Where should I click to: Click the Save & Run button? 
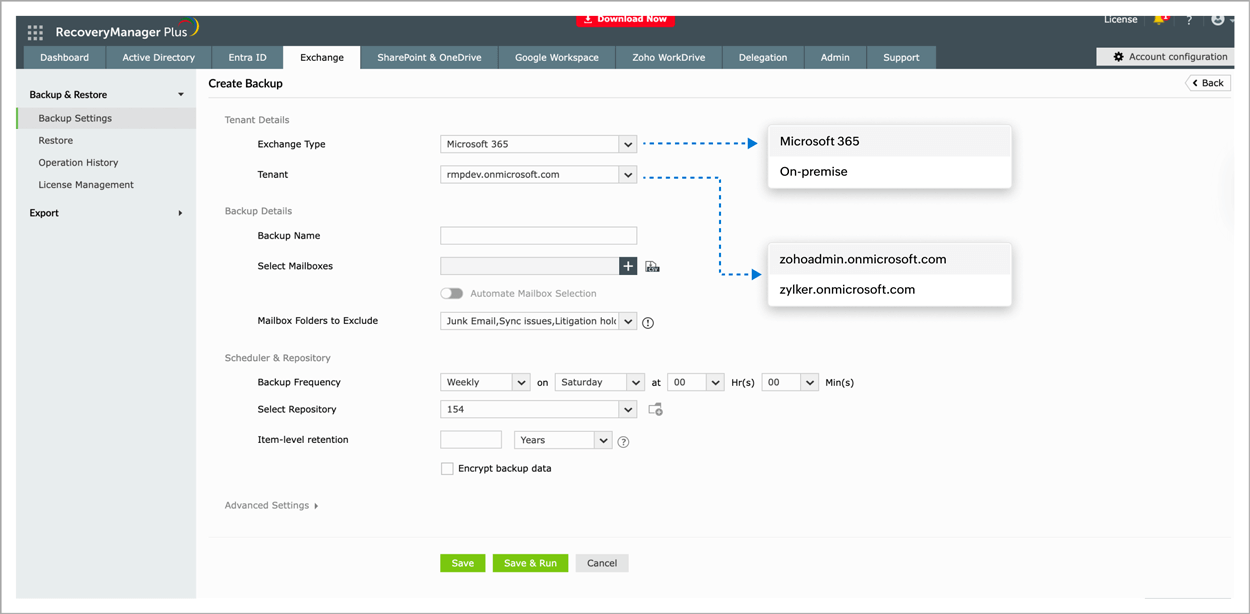click(x=530, y=563)
